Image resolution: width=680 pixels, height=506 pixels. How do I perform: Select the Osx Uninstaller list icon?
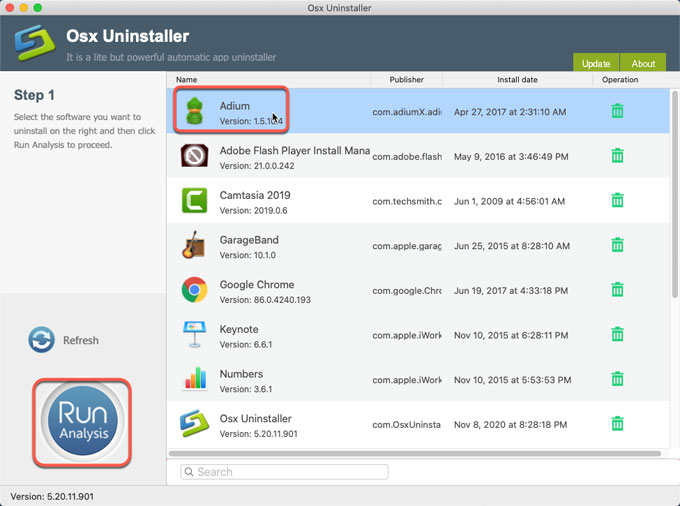pyautogui.click(x=194, y=424)
